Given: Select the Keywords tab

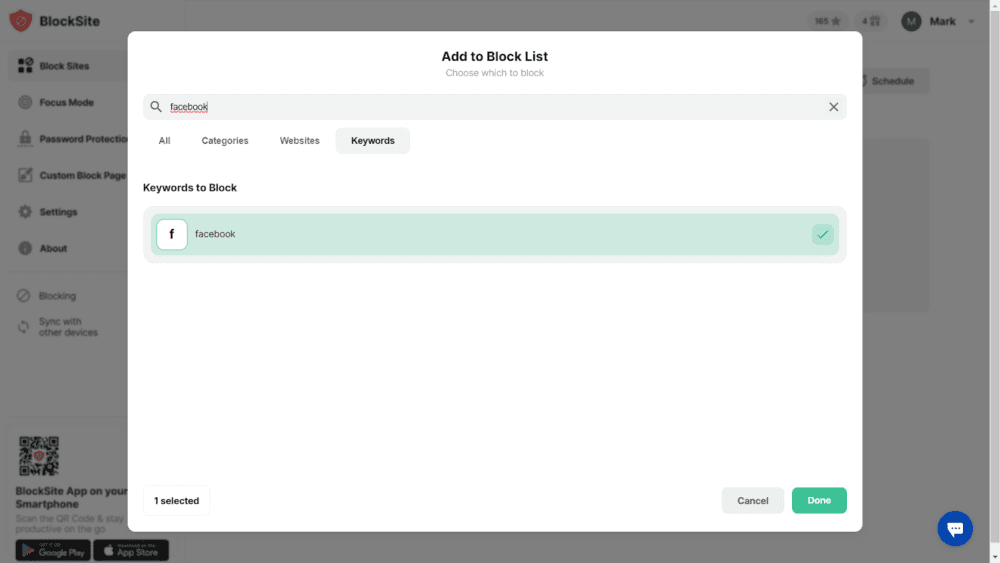Looking at the screenshot, I should point(372,141).
